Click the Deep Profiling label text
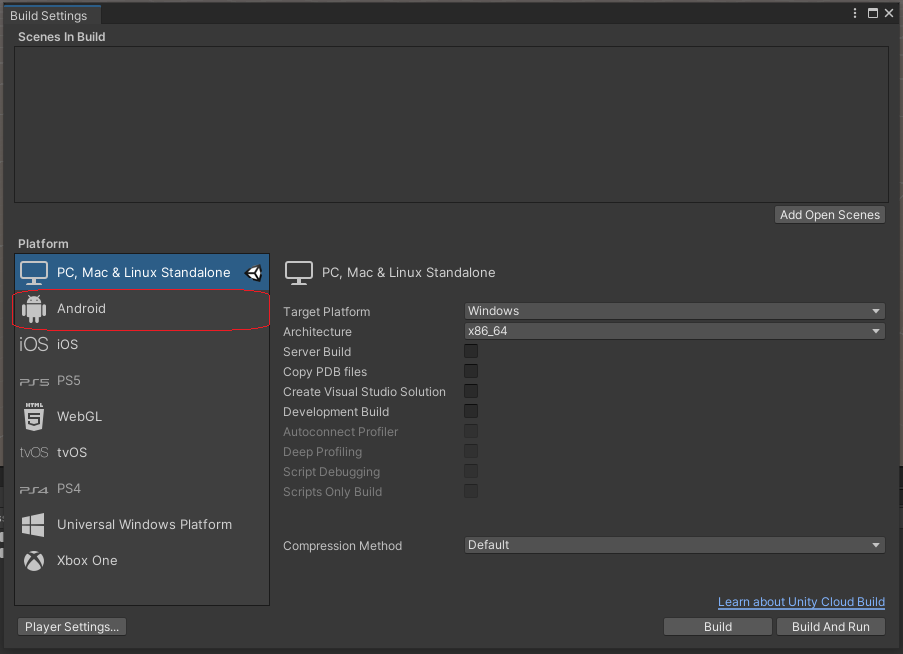This screenshot has width=903, height=654. (x=322, y=452)
